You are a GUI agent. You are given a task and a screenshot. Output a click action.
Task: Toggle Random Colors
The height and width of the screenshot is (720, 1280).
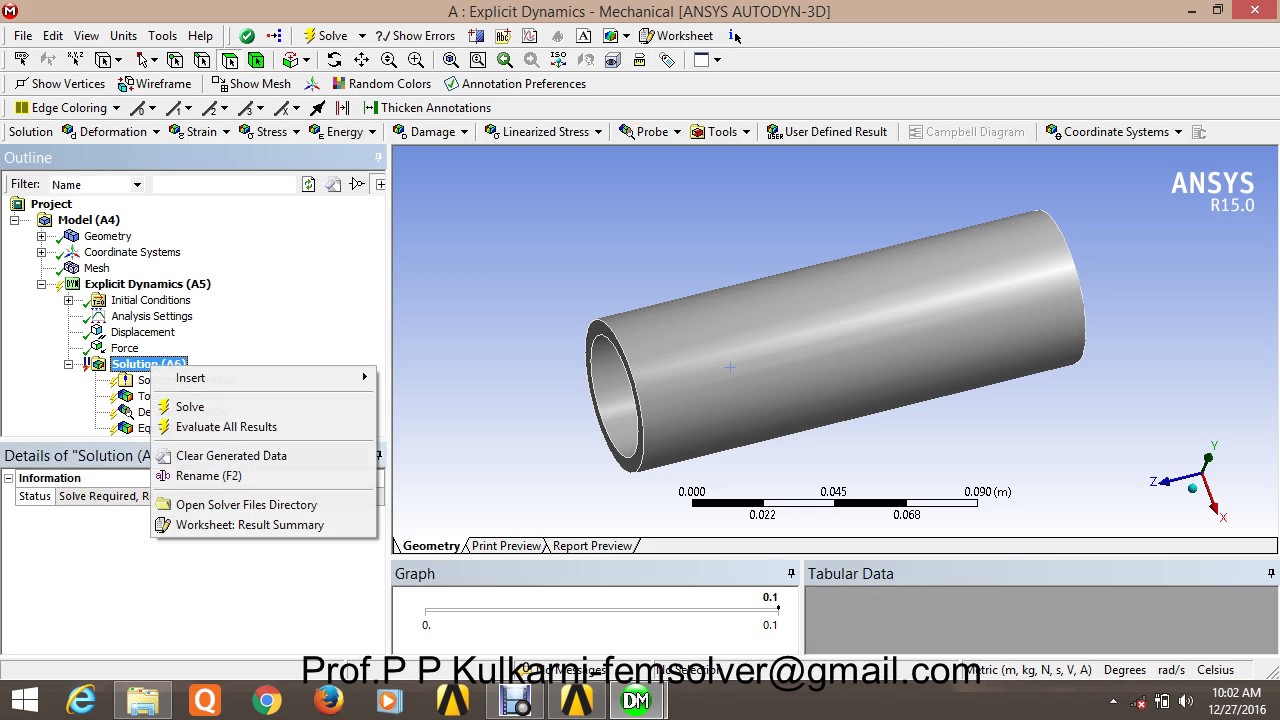coord(381,84)
